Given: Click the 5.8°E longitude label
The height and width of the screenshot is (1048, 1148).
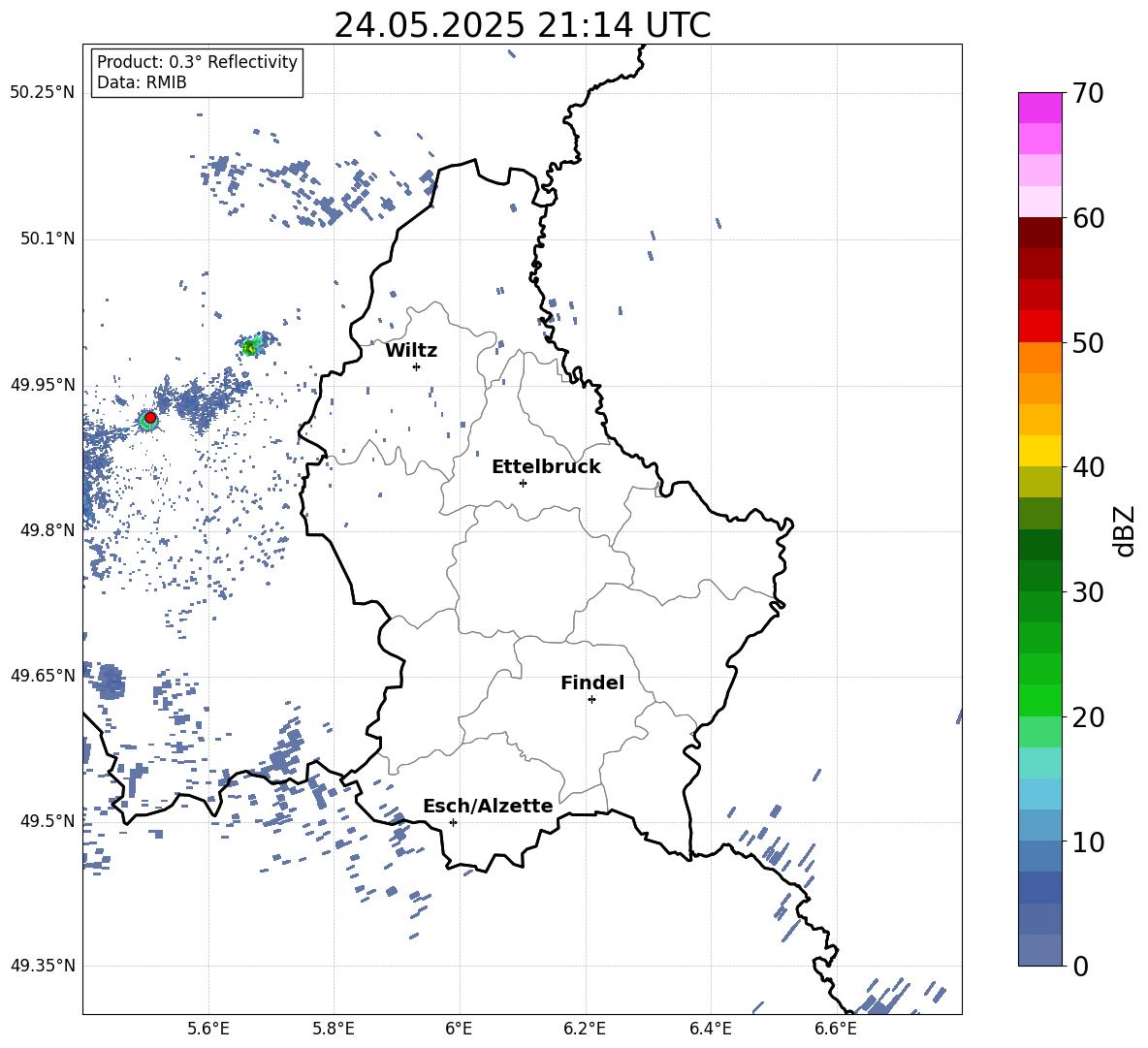Looking at the screenshot, I should [334, 1029].
